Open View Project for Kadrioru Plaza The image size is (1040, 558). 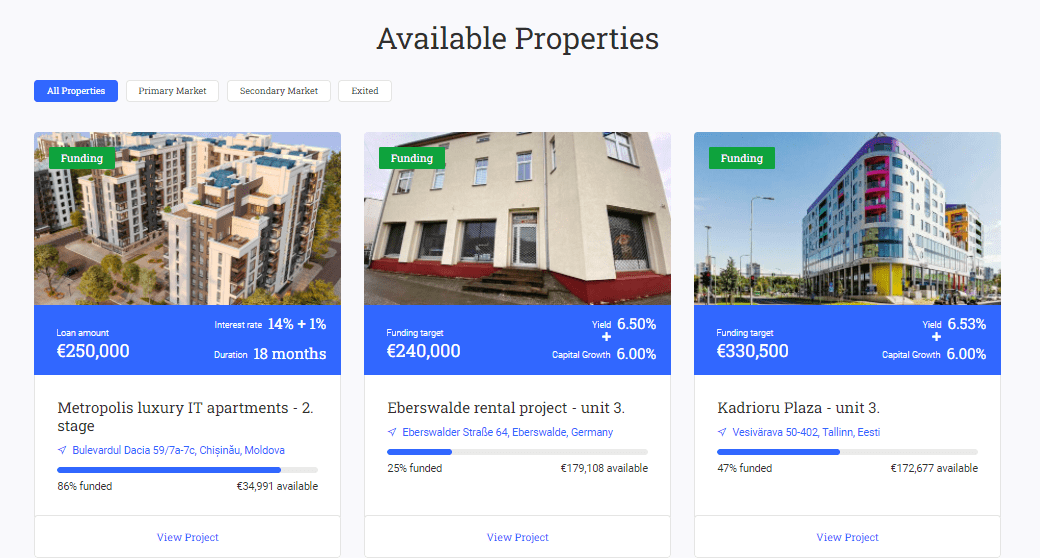[847, 537]
